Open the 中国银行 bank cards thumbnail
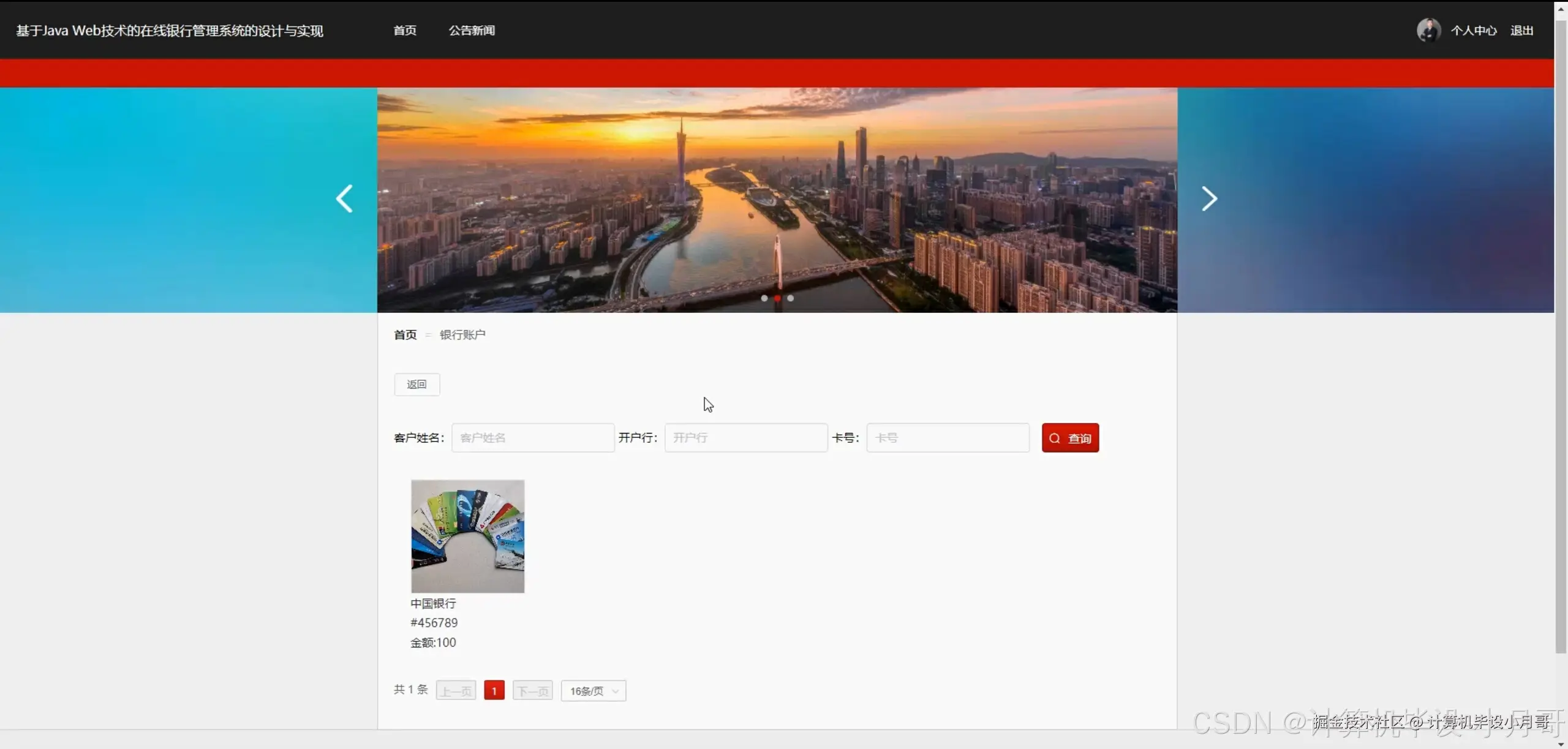This screenshot has width=1568, height=749. 467,536
